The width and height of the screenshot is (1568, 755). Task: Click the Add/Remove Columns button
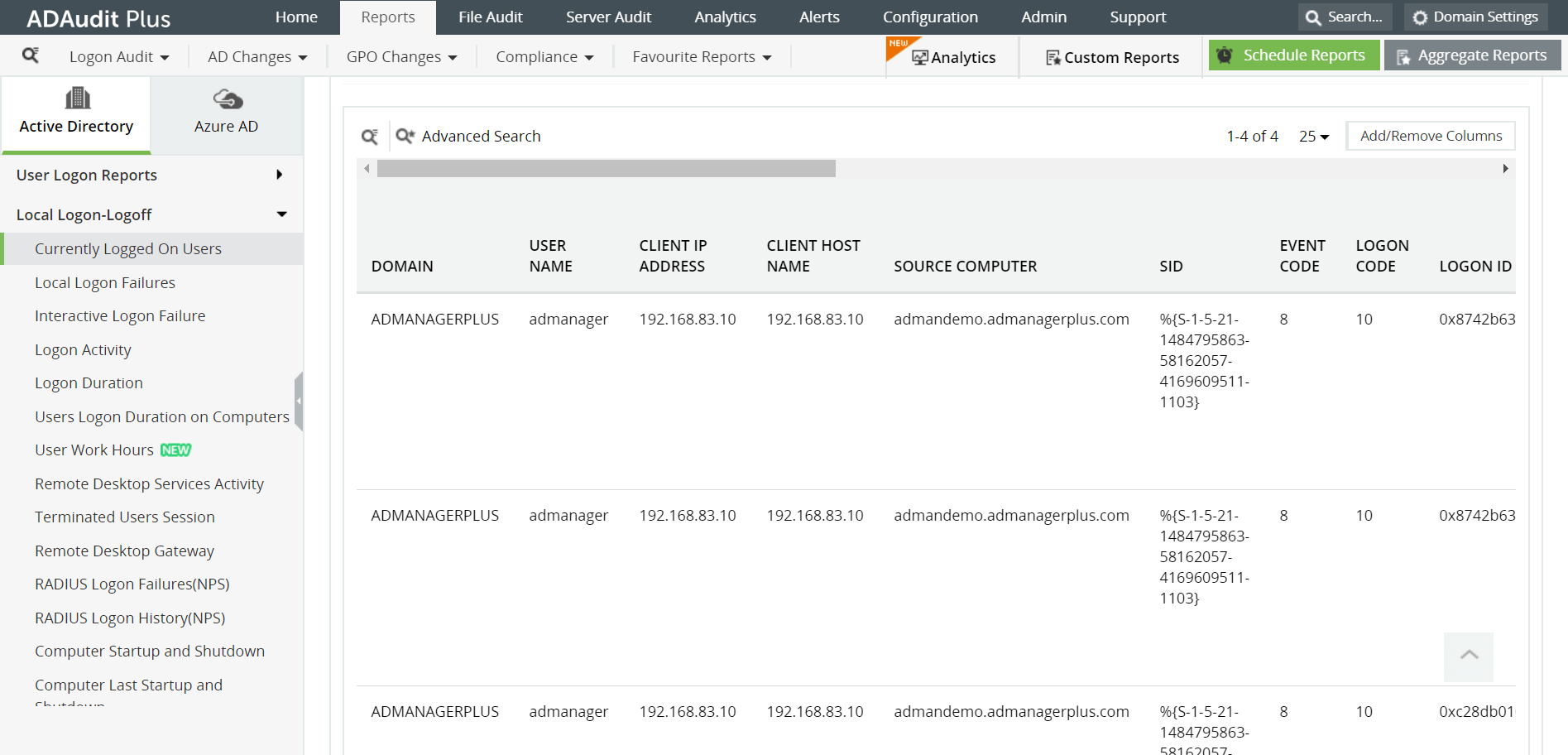click(x=1431, y=136)
